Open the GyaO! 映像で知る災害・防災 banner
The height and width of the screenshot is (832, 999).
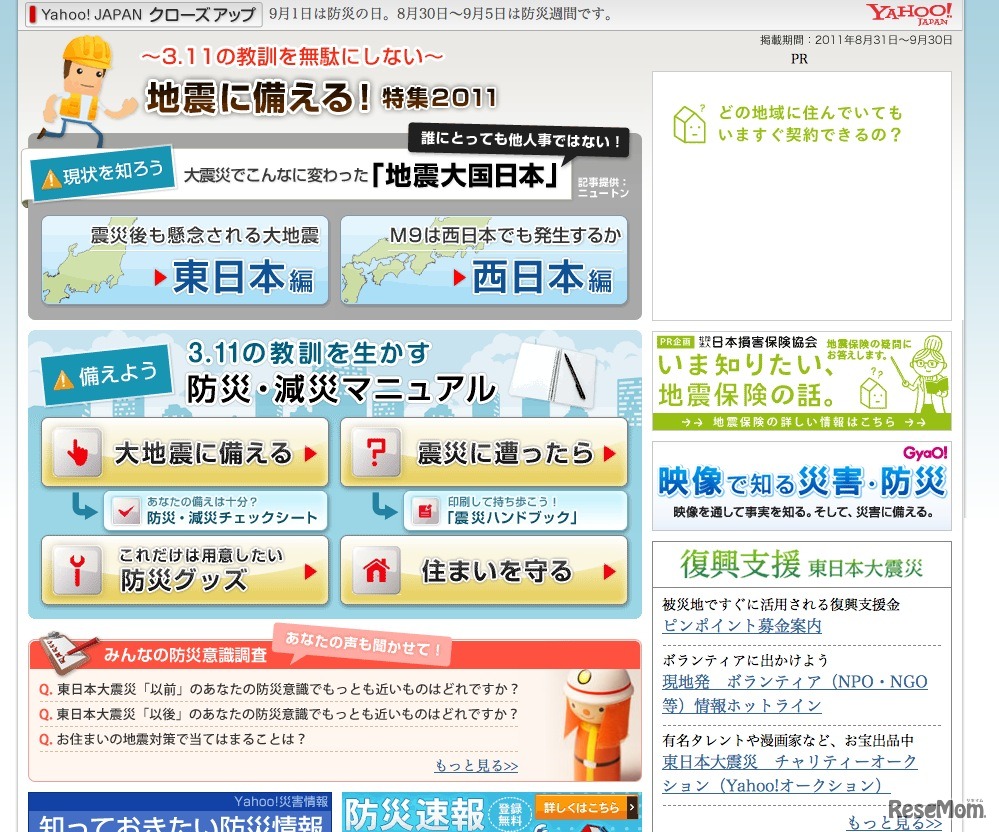[x=801, y=485]
